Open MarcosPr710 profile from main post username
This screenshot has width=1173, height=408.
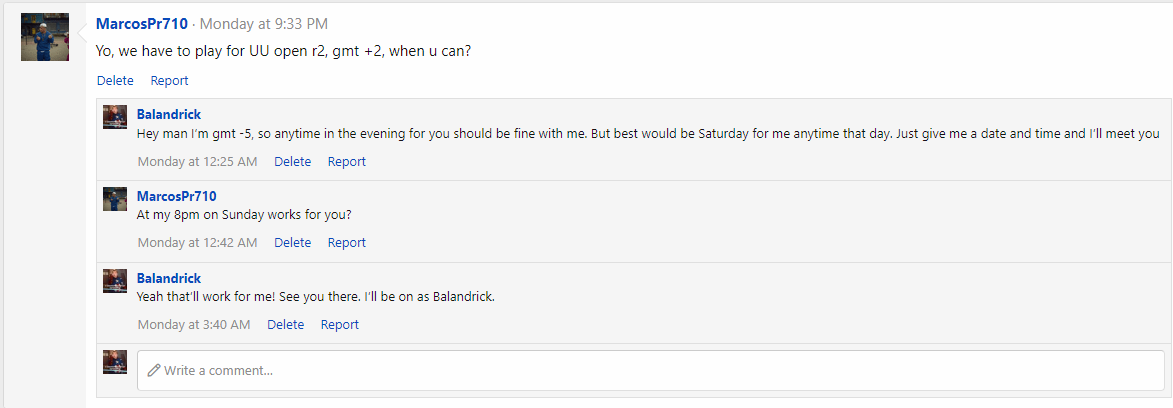142,23
